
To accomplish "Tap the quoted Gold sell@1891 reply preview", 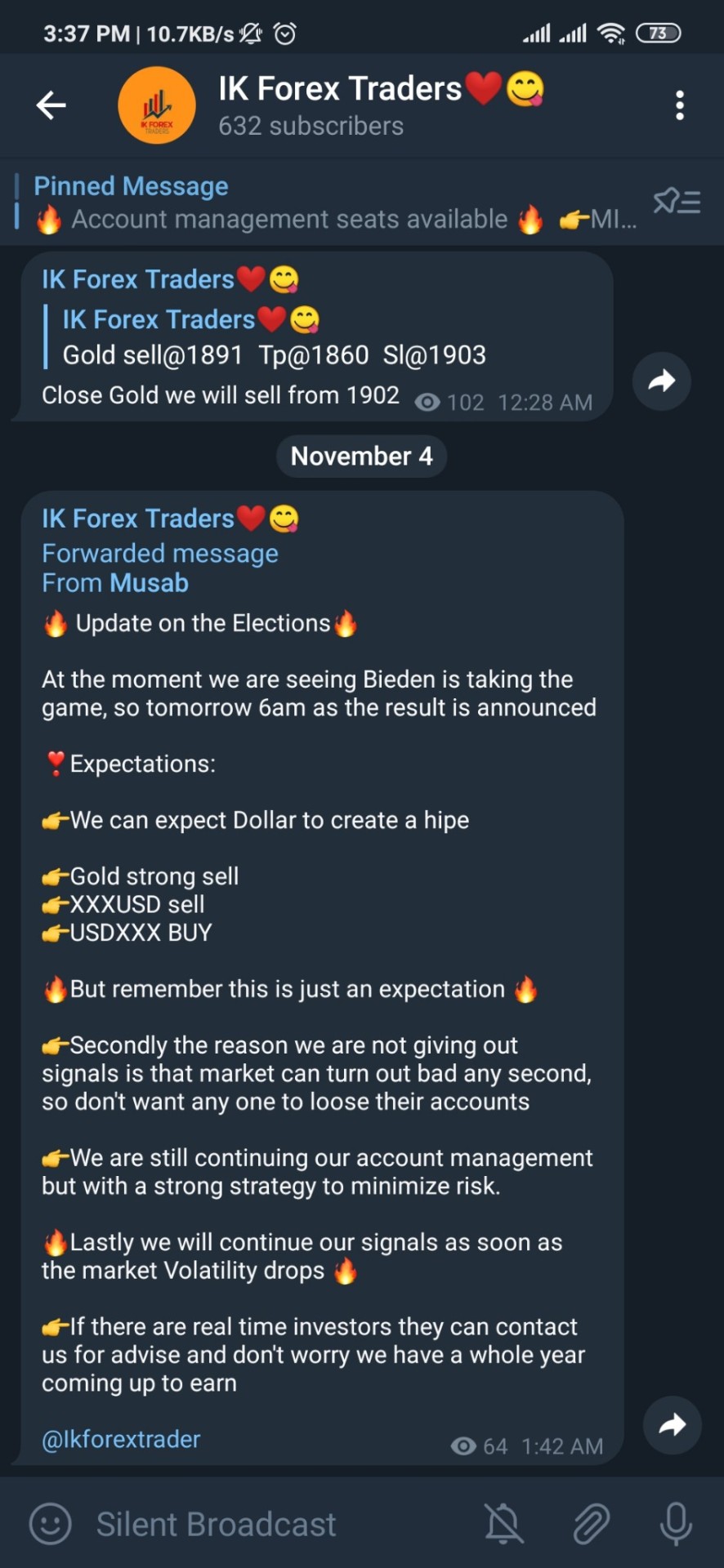I will 275,337.
